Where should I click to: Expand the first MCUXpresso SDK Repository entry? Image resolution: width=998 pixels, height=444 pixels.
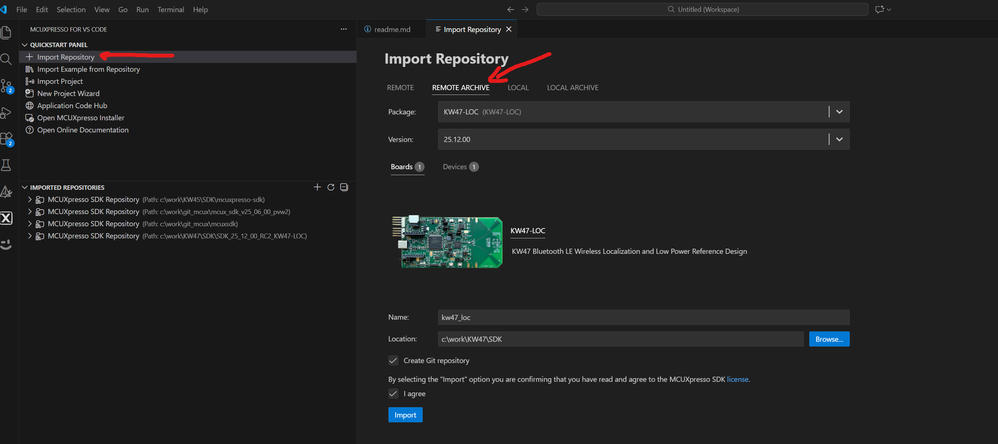(31, 200)
